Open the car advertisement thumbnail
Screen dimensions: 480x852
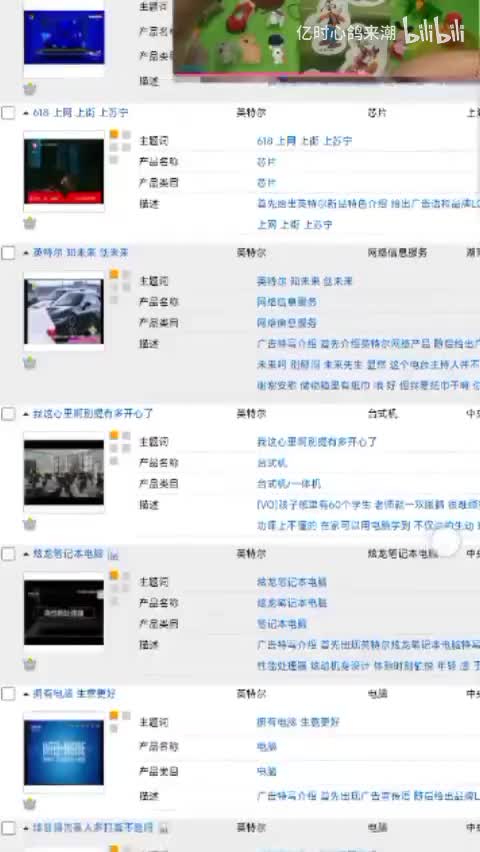click(64, 311)
